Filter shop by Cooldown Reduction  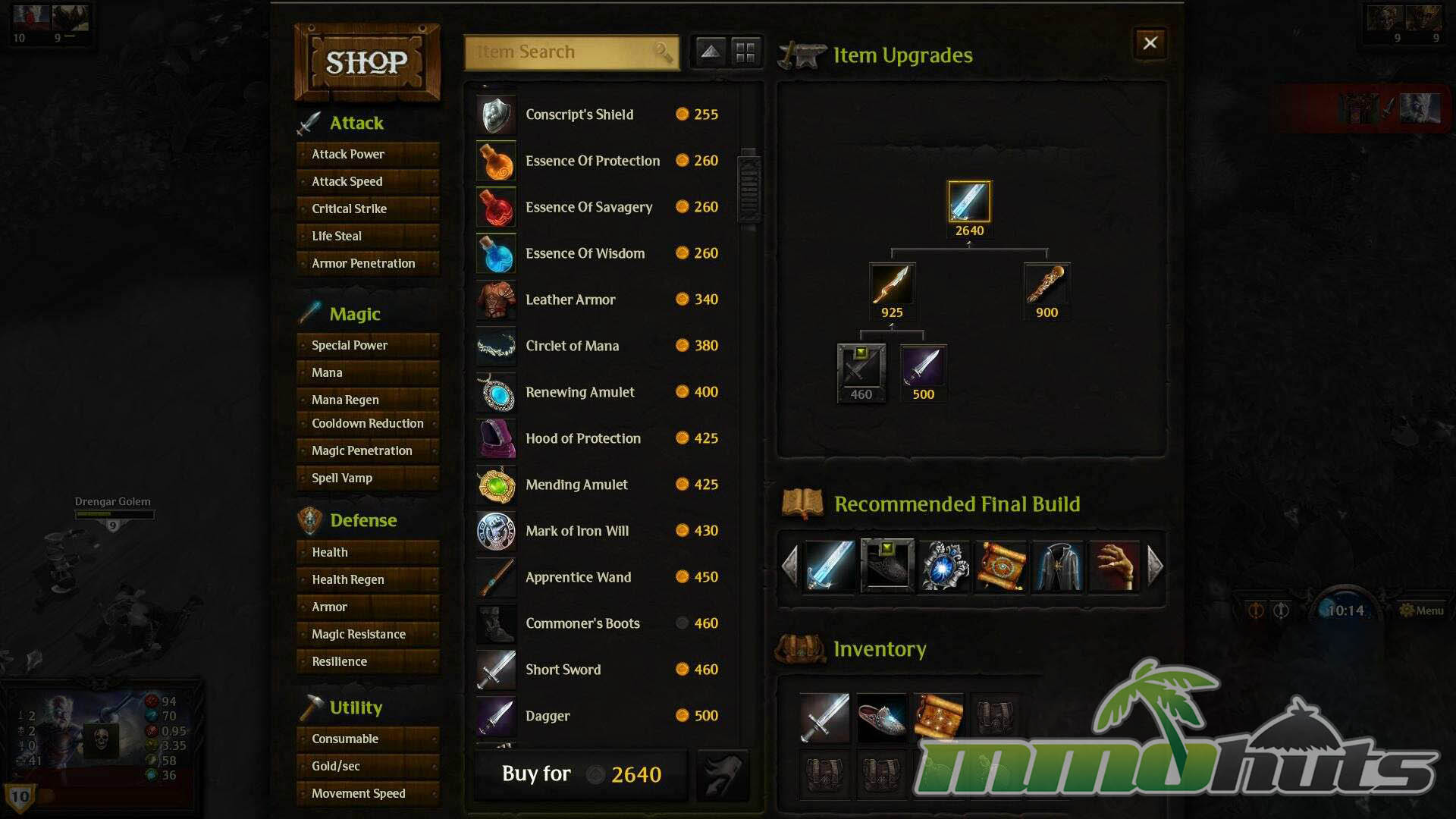point(368,423)
